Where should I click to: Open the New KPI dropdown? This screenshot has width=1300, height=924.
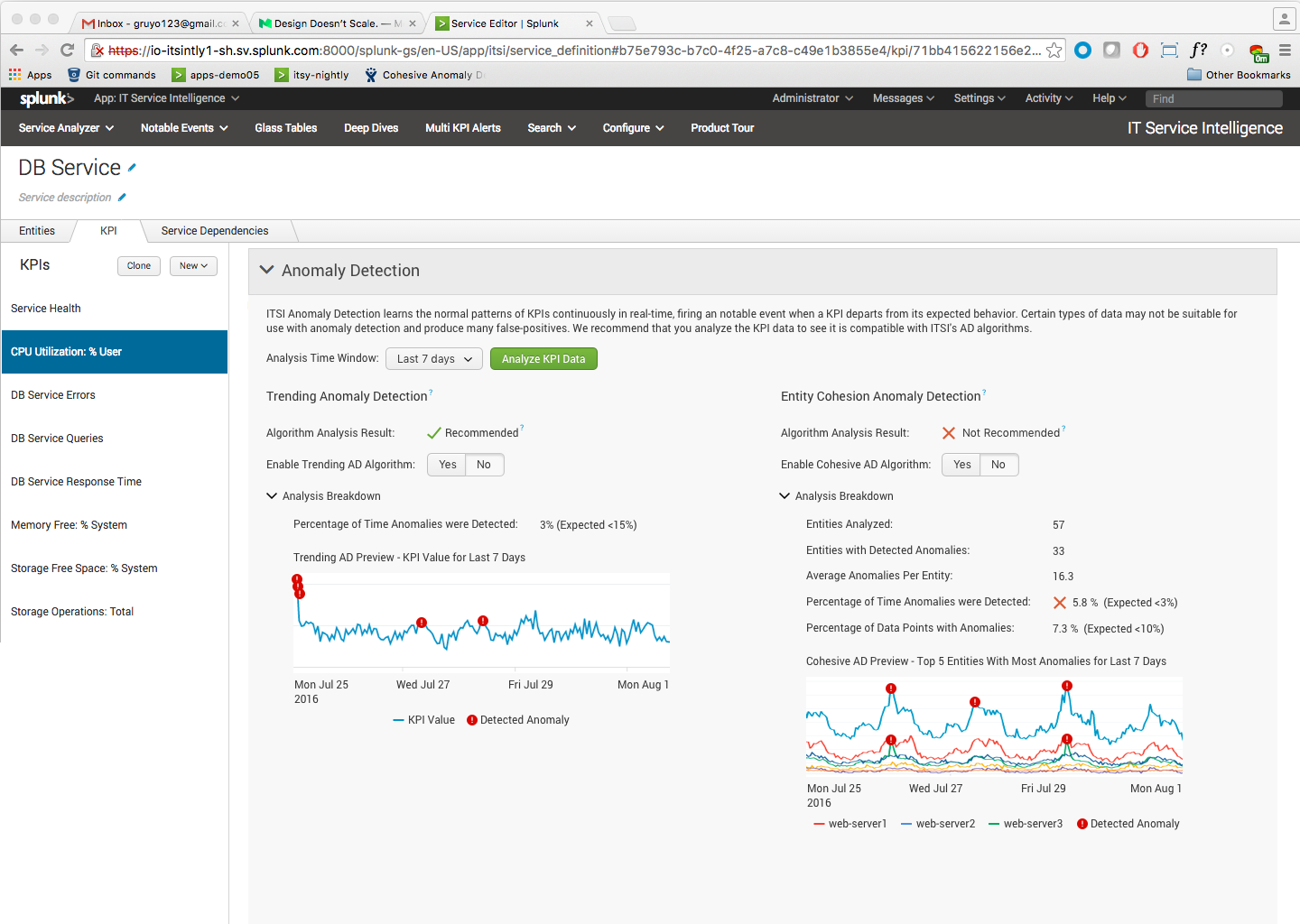point(193,266)
